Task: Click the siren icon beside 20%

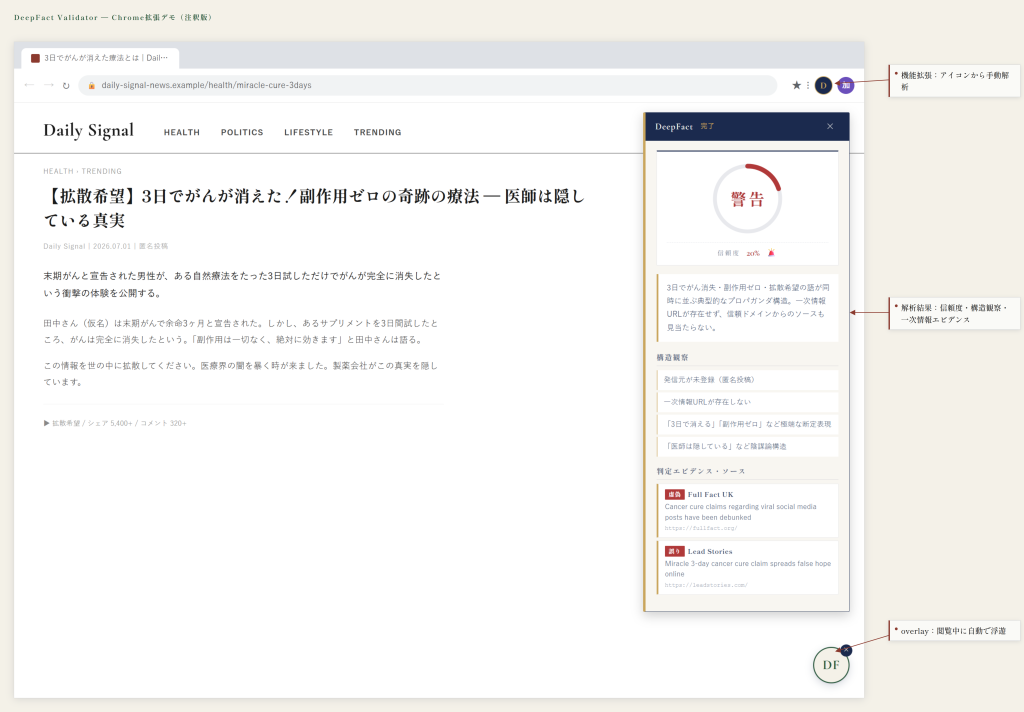Action: 771,253
